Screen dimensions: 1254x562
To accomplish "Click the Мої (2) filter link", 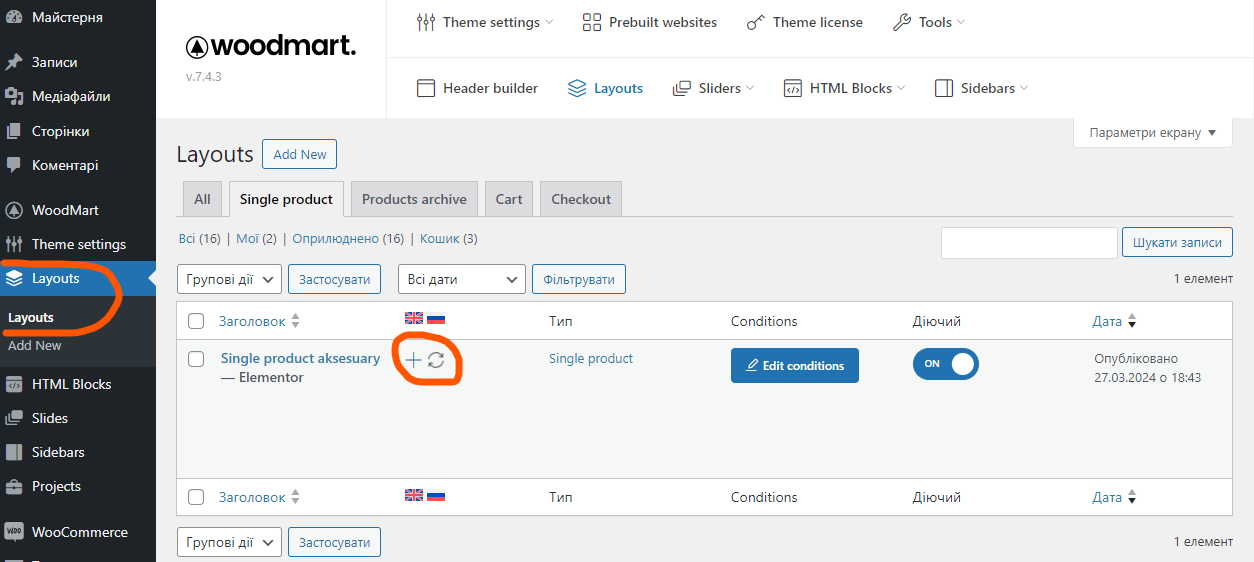I will coord(256,238).
